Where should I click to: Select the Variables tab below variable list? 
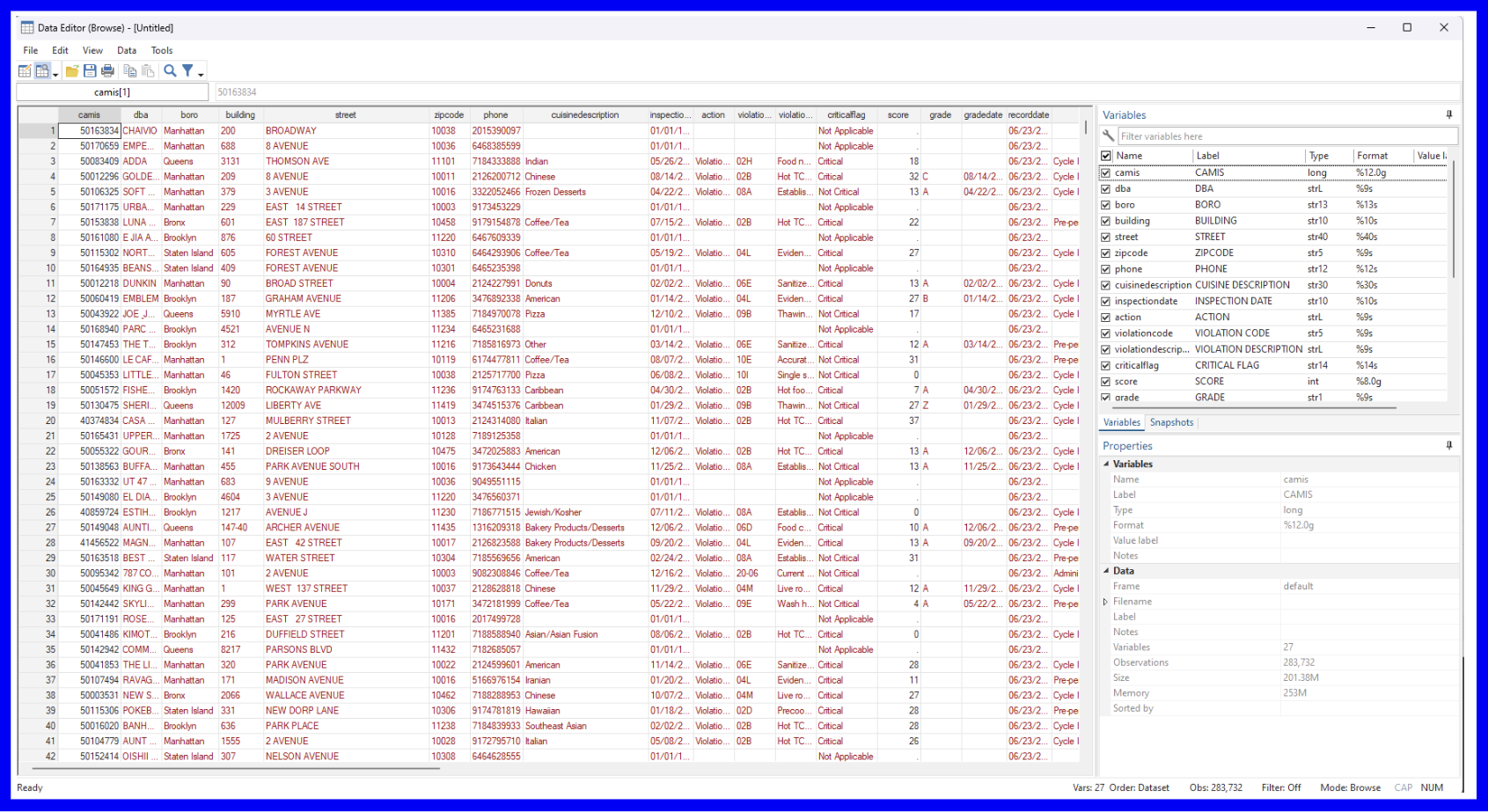[x=1122, y=422]
